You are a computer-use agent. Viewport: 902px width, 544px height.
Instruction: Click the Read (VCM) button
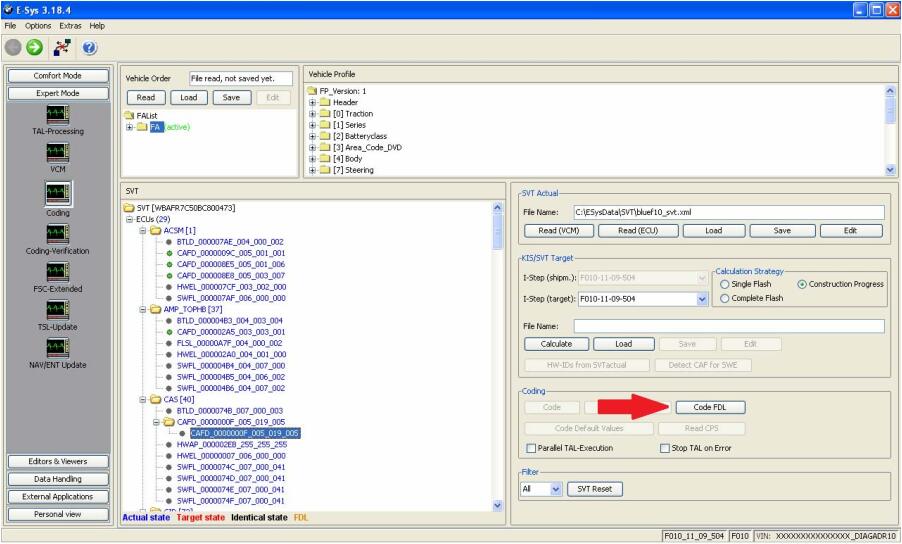[x=559, y=231]
